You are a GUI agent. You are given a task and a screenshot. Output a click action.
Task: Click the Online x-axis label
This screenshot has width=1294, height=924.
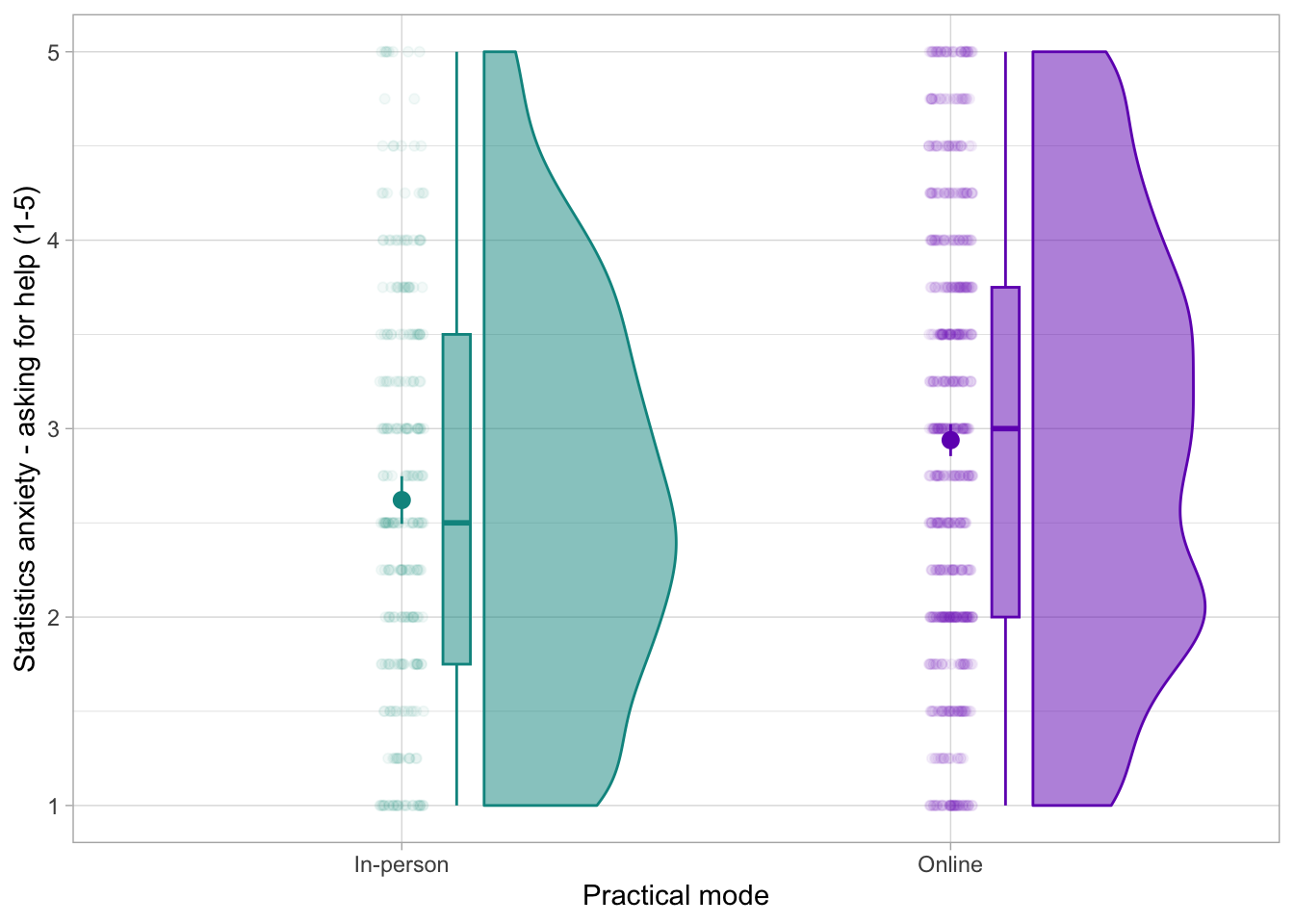pyautogui.click(x=950, y=864)
